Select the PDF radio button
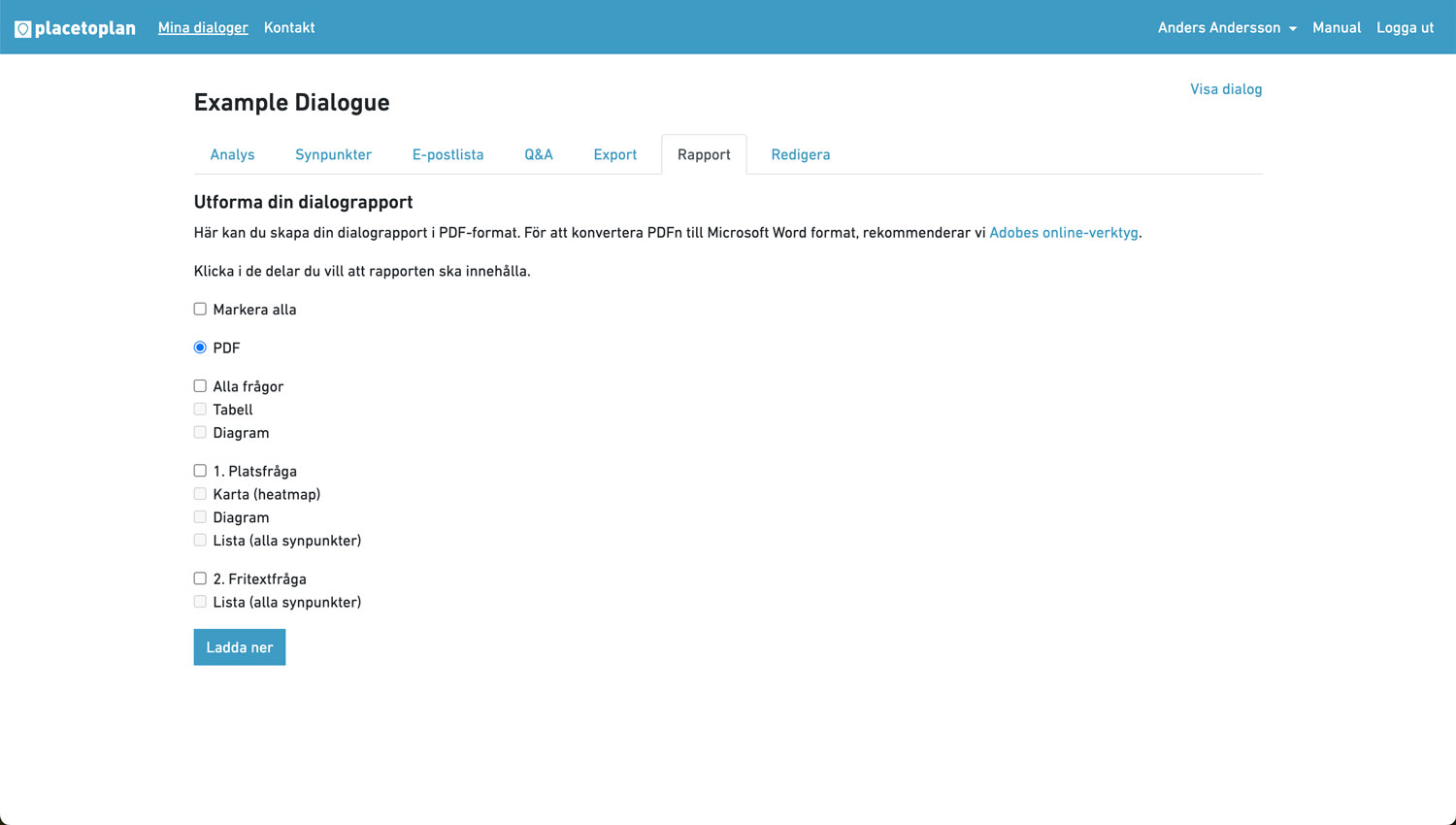 pyautogui.click(x=200, y=346)
